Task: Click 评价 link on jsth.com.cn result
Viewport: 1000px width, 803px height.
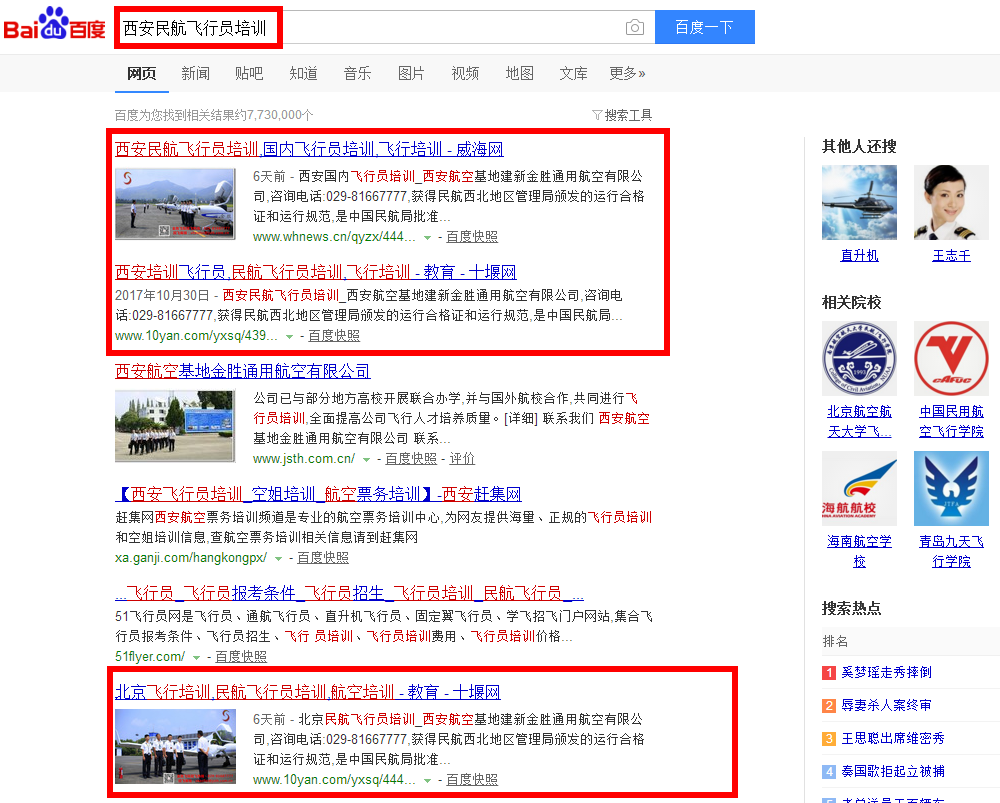Action: click(x=462, y=459)
